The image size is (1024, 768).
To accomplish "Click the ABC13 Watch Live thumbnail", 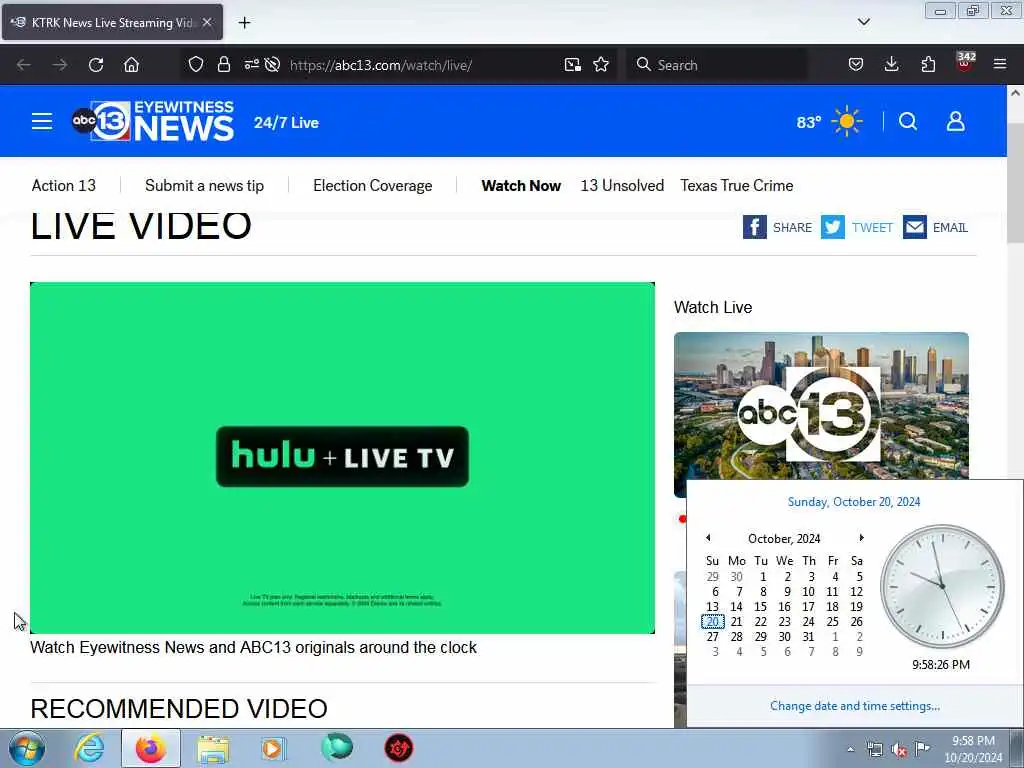I will pyautogui.click(x=821, y=415).
